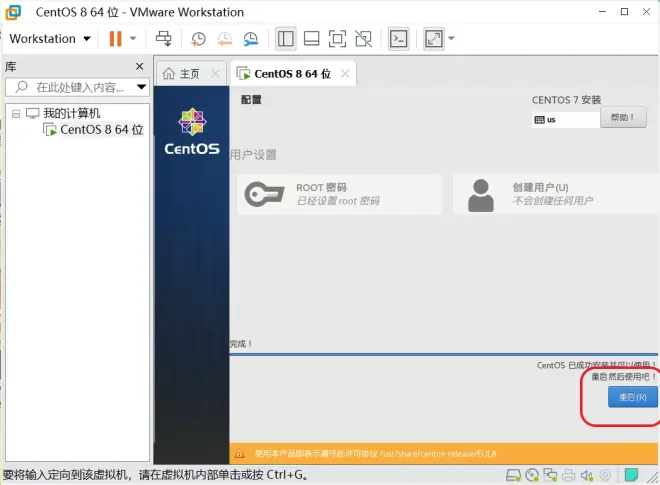Click the CD/DVD drive status icon
Image resolution: width=660 pixels, height=485 pixels.
[532, 475]
